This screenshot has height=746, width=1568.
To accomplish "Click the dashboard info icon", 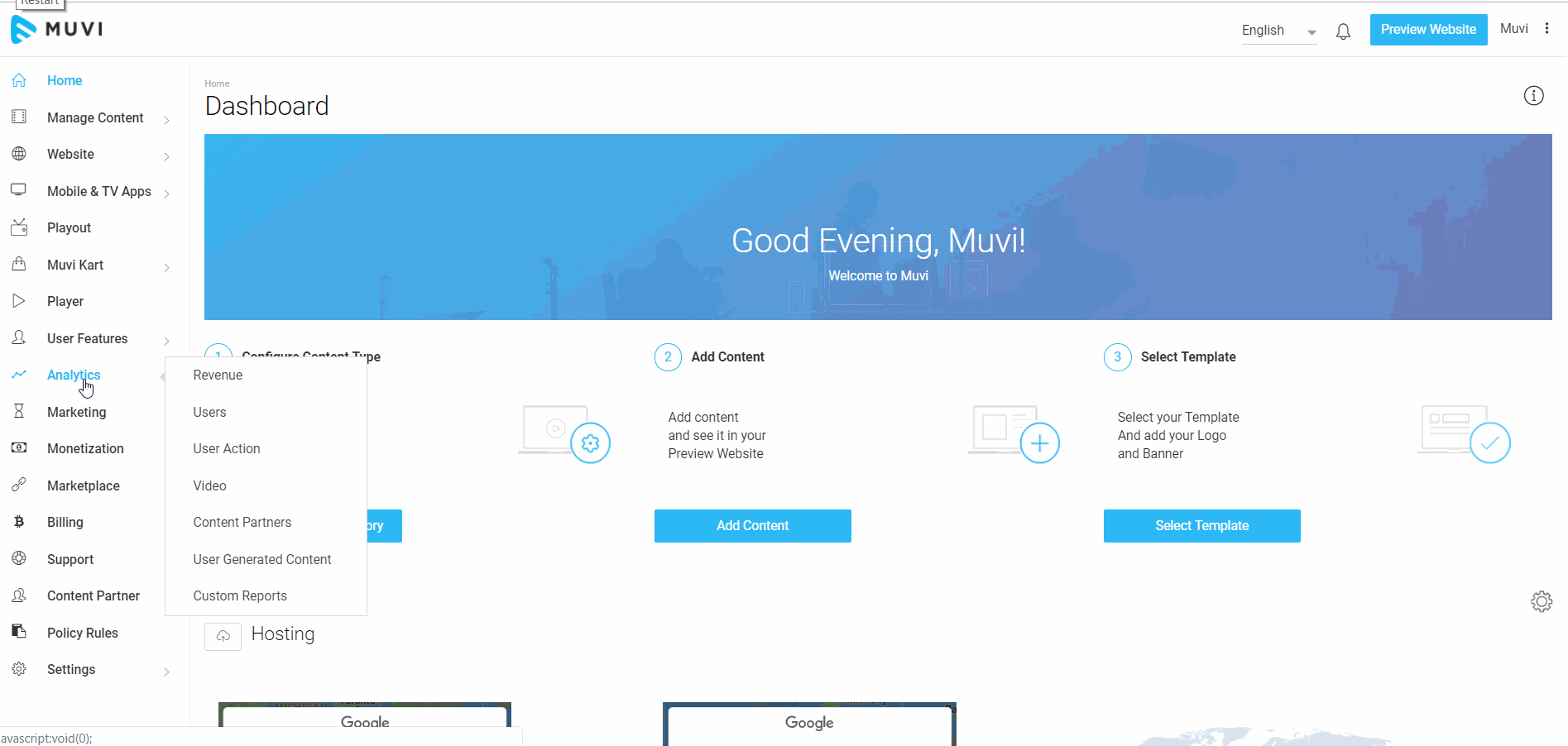I will (1533, 96).
